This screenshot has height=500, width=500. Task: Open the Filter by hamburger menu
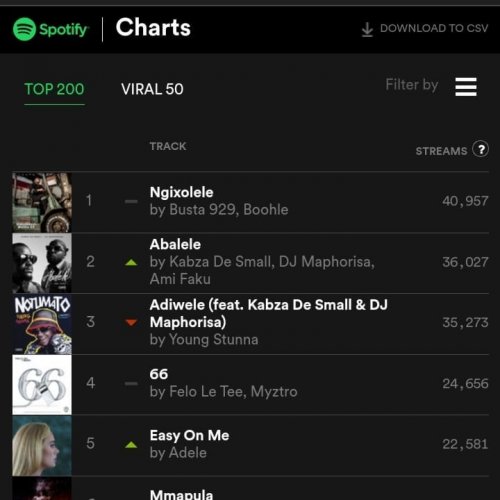click(466, 87)
